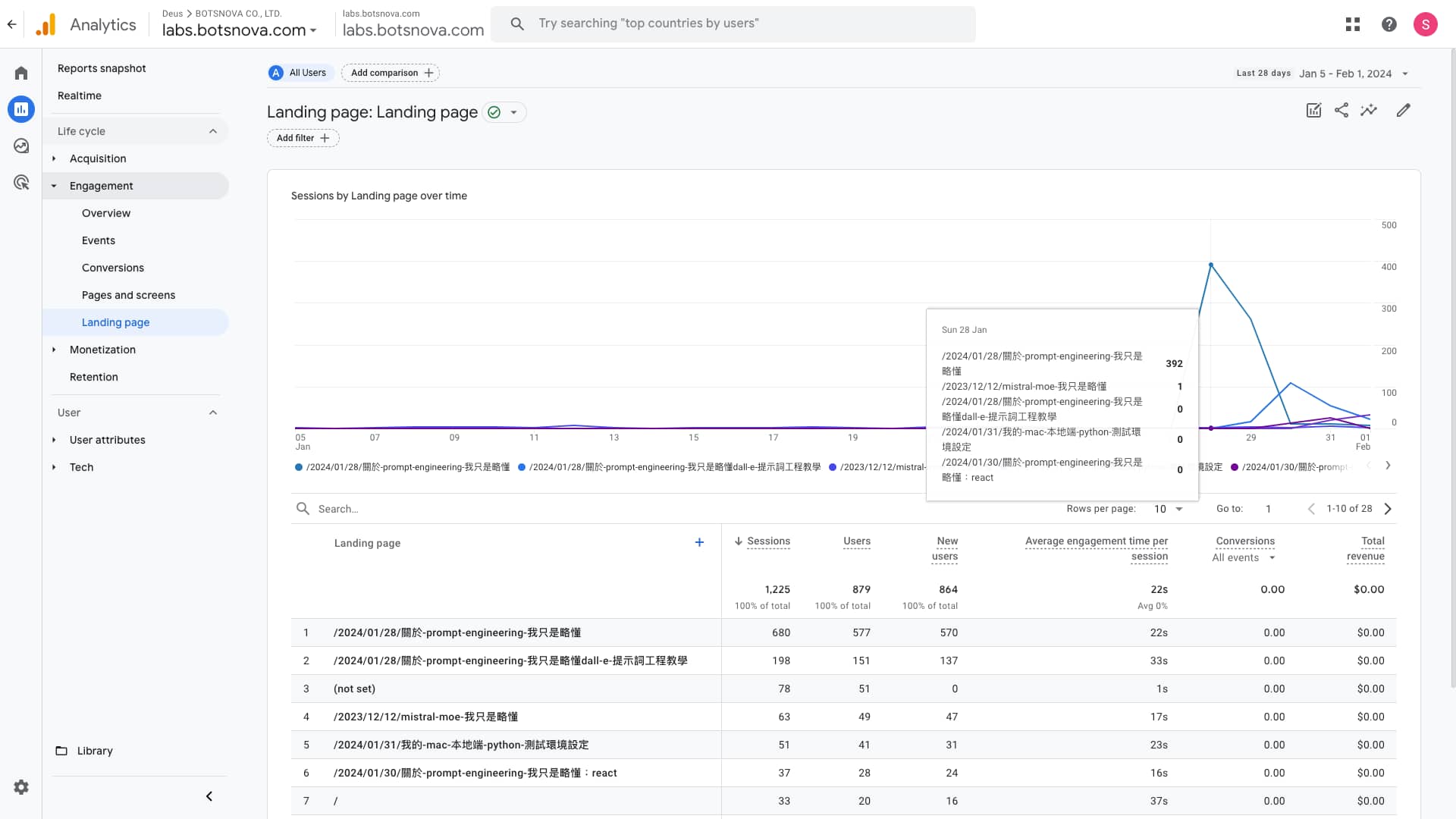
Task: Open the Realtime report
Action: (80, 96)
